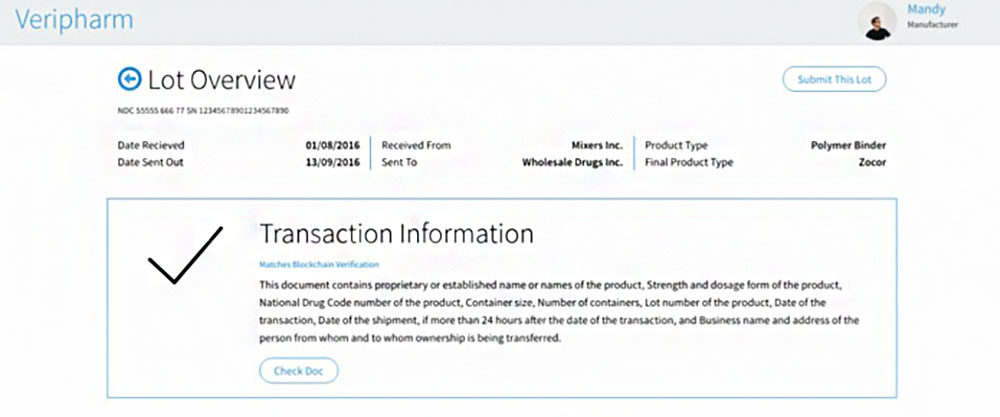Open the Veripharm home logo
1000x417 pixels.
[x=74, y=19]
